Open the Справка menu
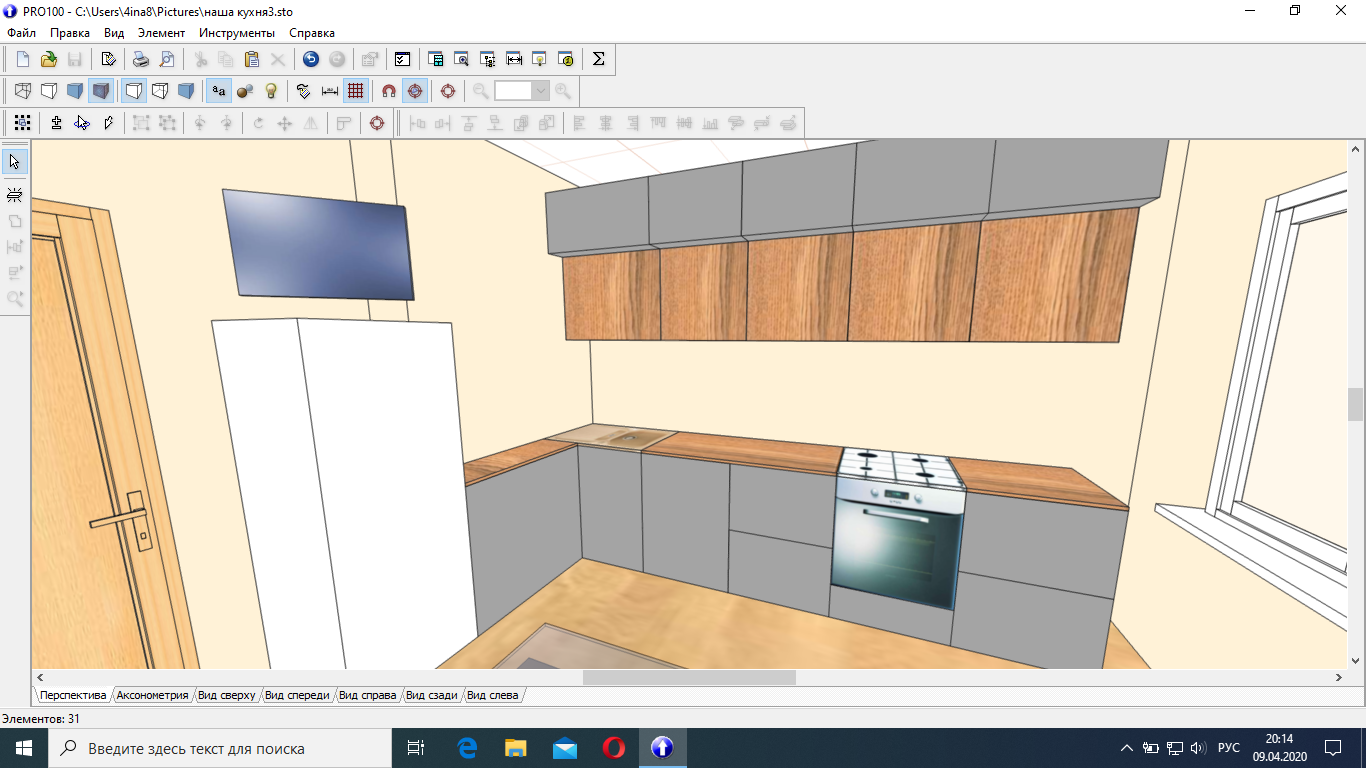 point(312,33)
